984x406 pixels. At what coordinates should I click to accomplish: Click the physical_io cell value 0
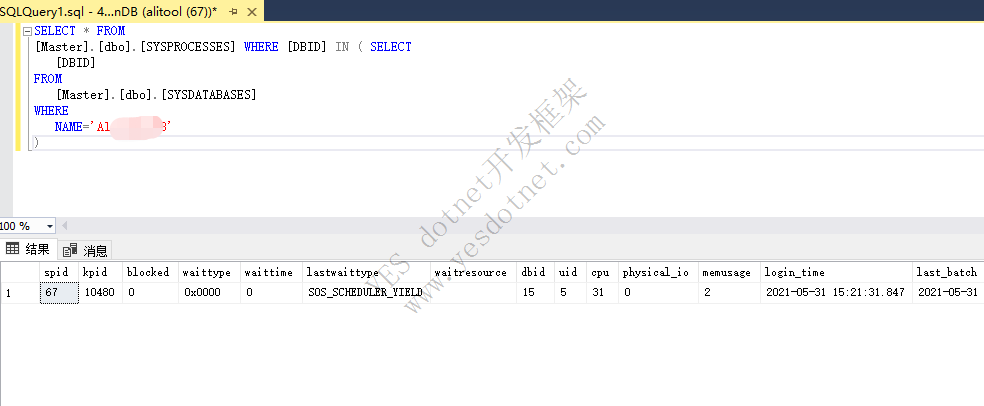658,292
